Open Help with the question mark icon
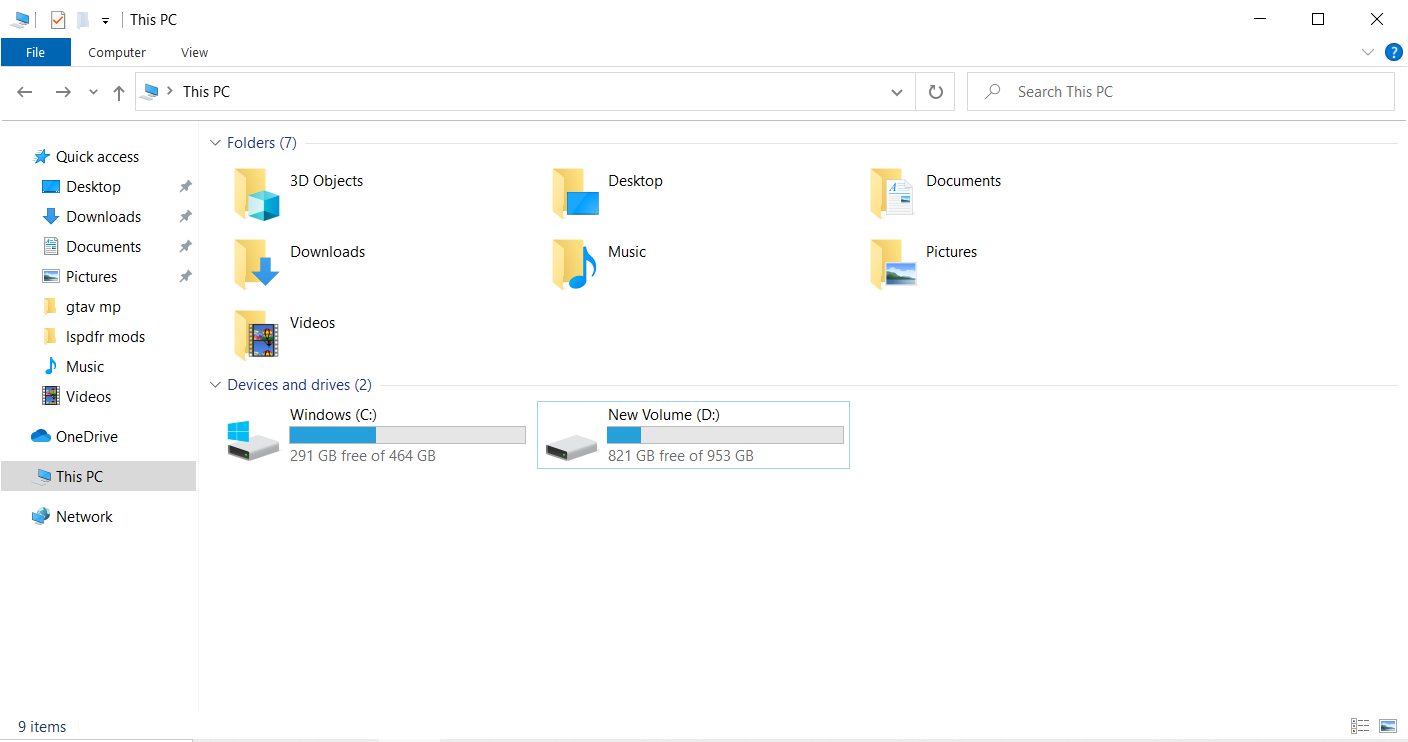The image size is (1408, 742). click(1393, 52)
